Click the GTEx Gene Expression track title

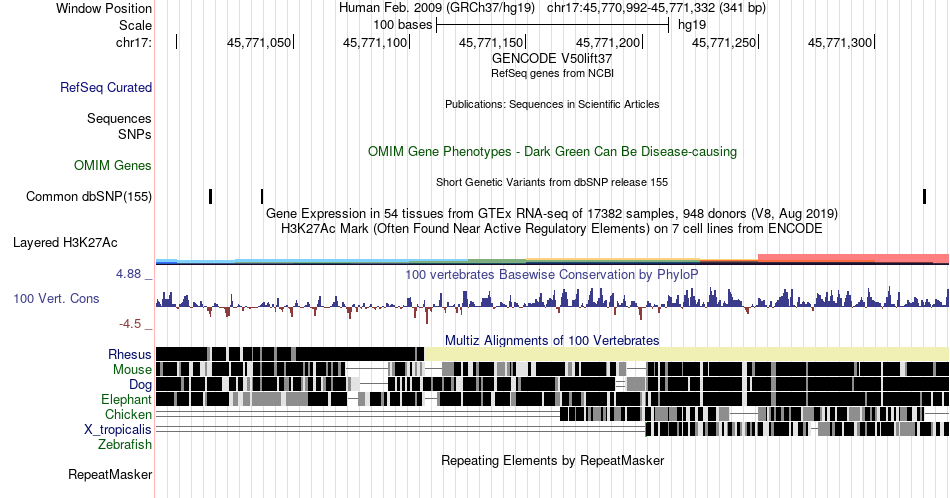[552, 213]
